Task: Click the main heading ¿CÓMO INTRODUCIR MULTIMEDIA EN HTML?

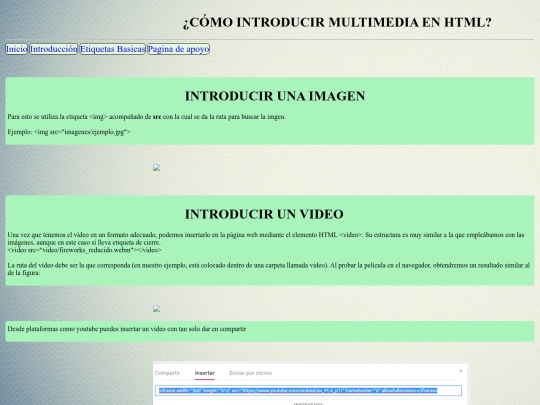Action: (337, 22)
